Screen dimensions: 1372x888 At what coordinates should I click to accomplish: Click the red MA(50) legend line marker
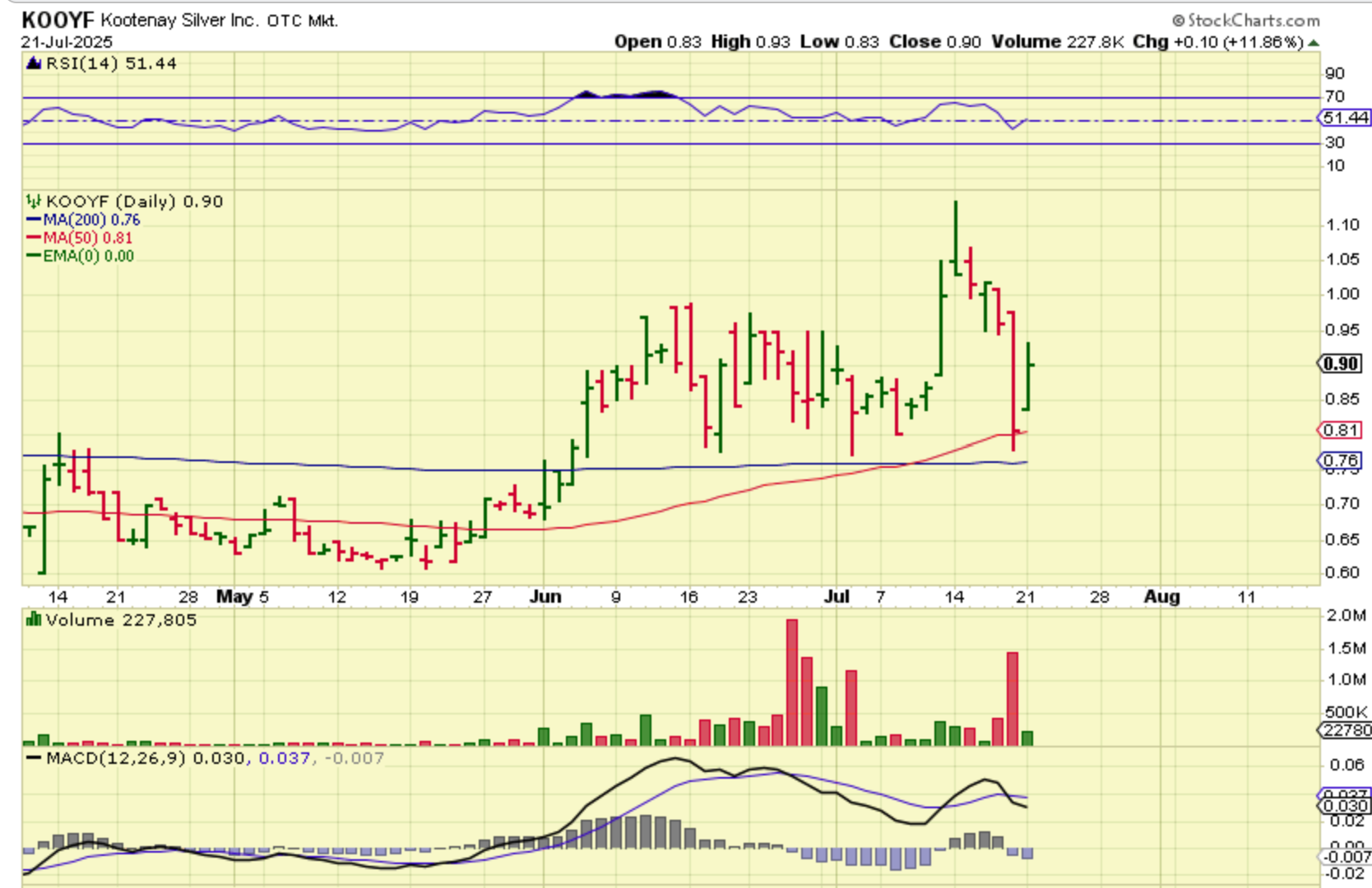(x=34, y=238)
